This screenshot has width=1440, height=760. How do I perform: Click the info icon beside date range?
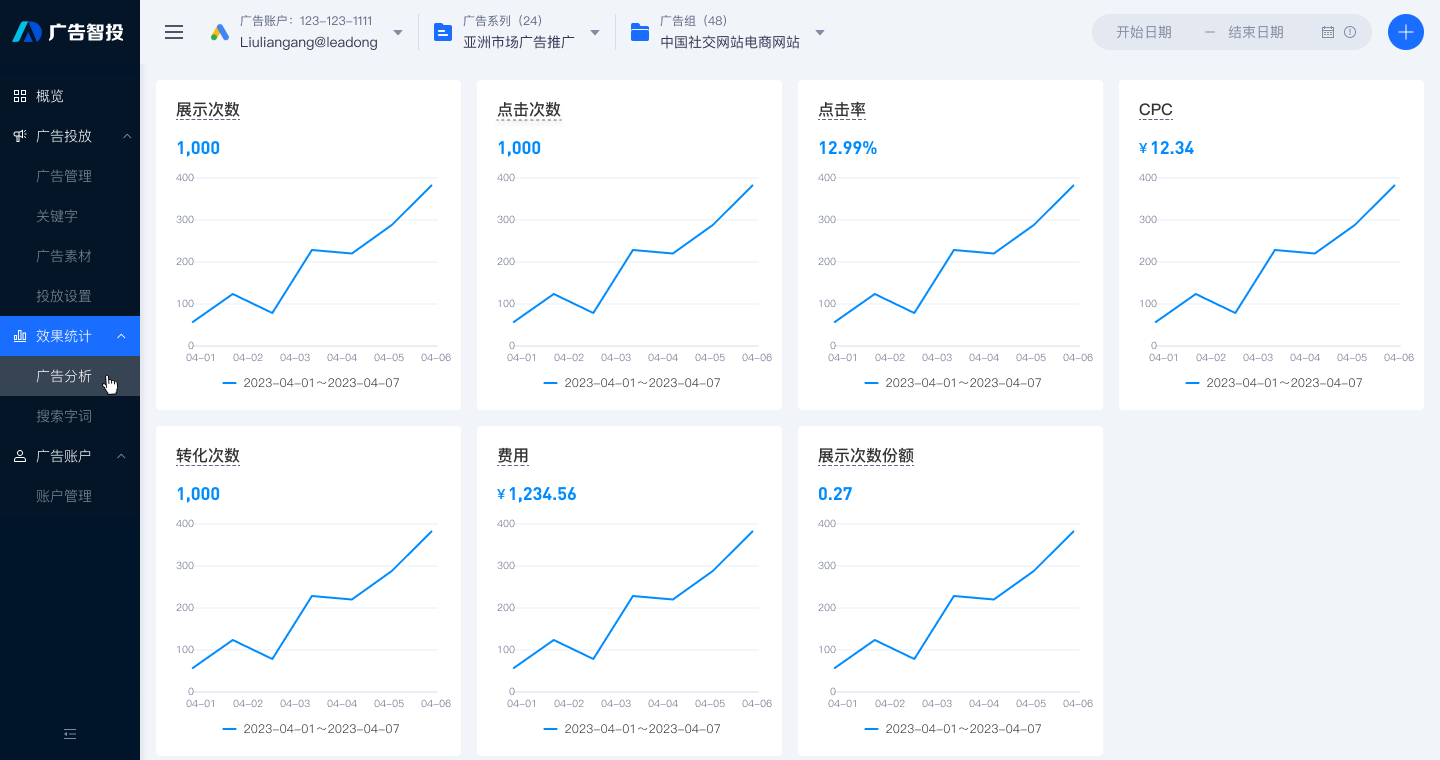pyautogui.click(x=1350, y=32)
